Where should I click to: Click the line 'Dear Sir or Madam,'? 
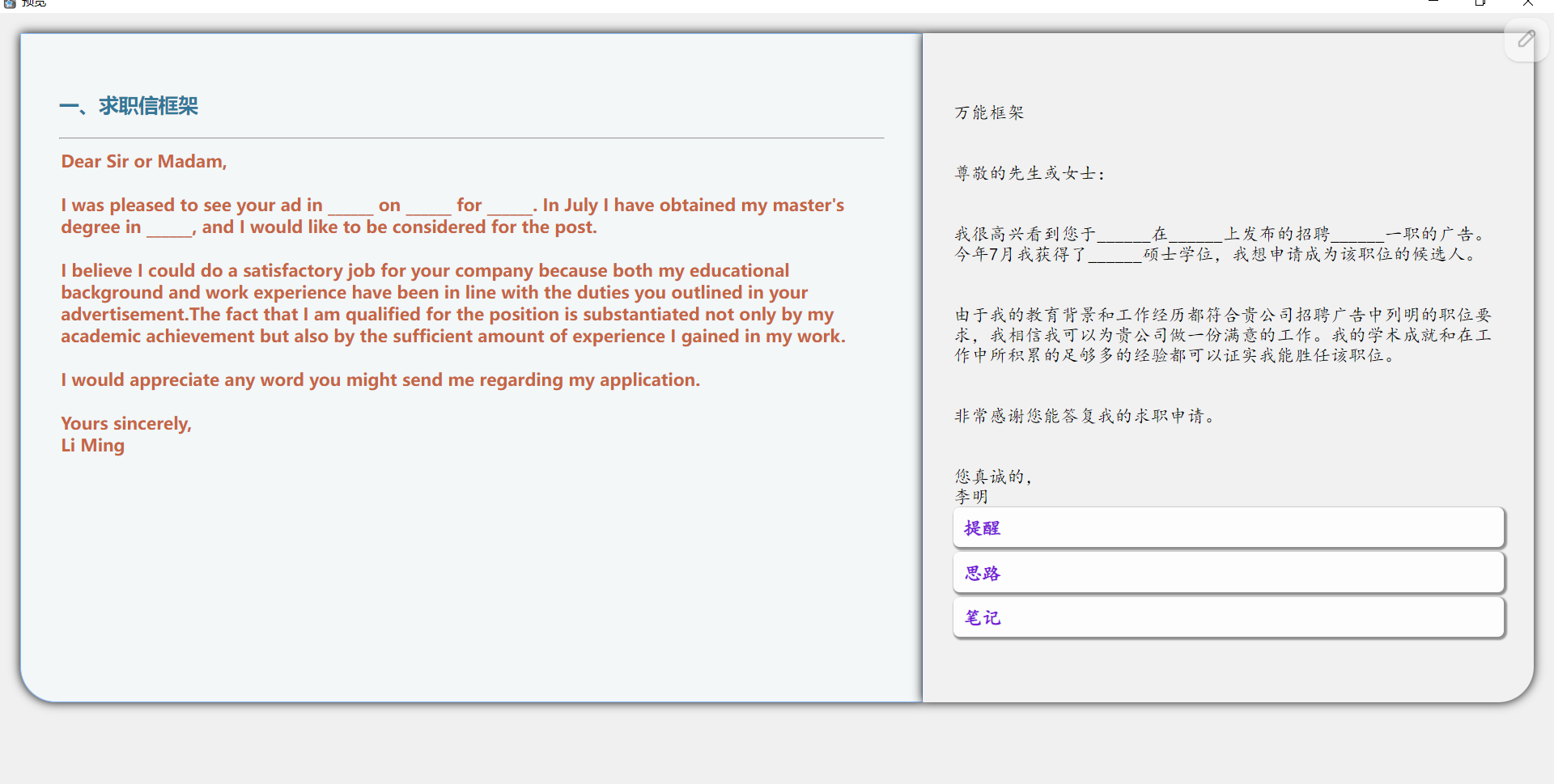pyautogui.click(x=144, y=161)
